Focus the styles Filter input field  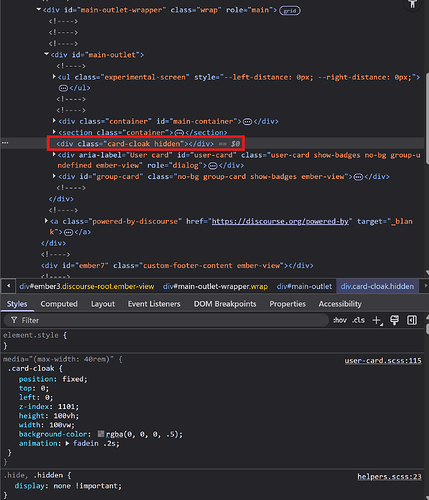coord(167,320)
